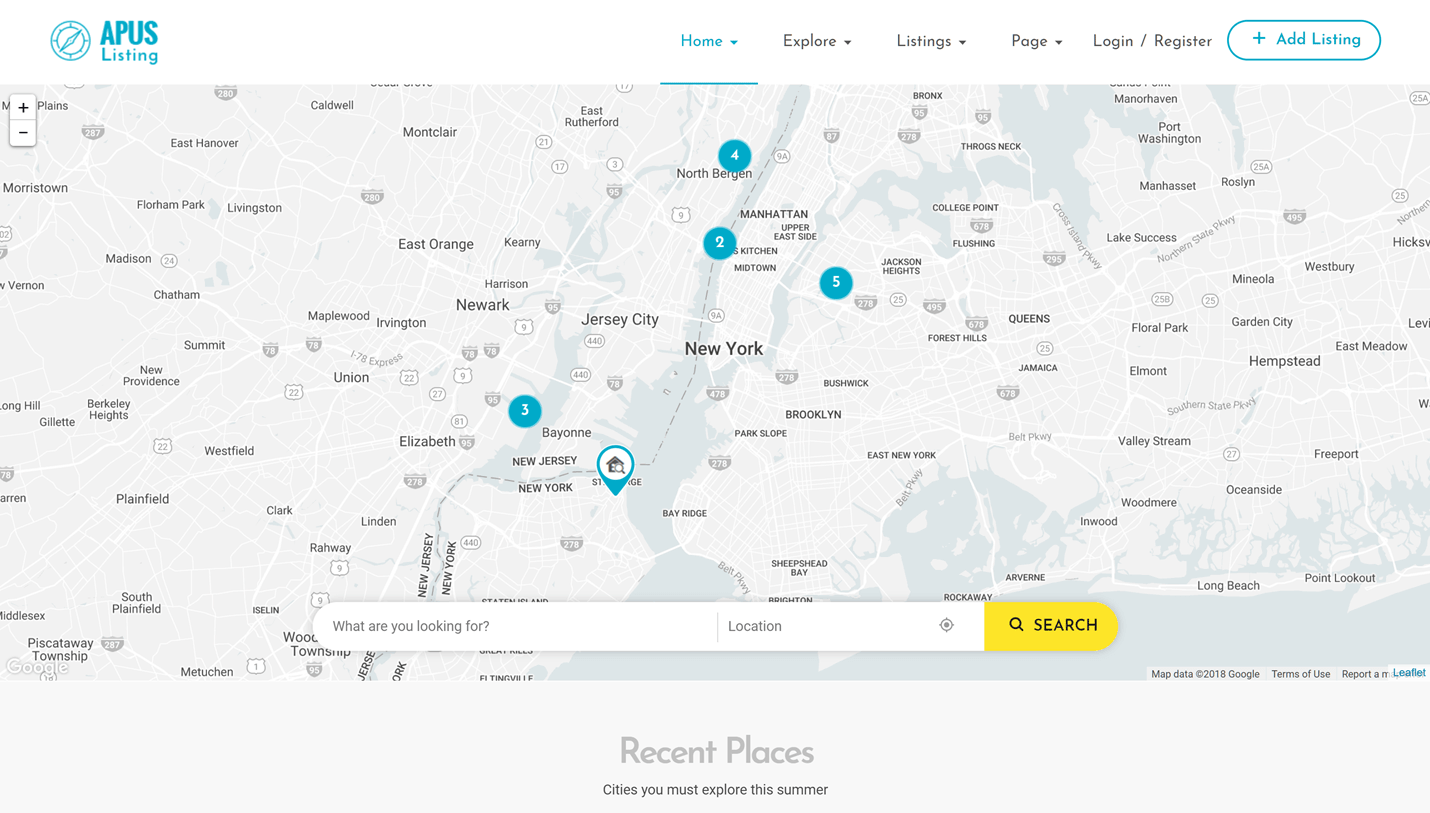Open map cluster marker numbered 3

pos(525,411)
